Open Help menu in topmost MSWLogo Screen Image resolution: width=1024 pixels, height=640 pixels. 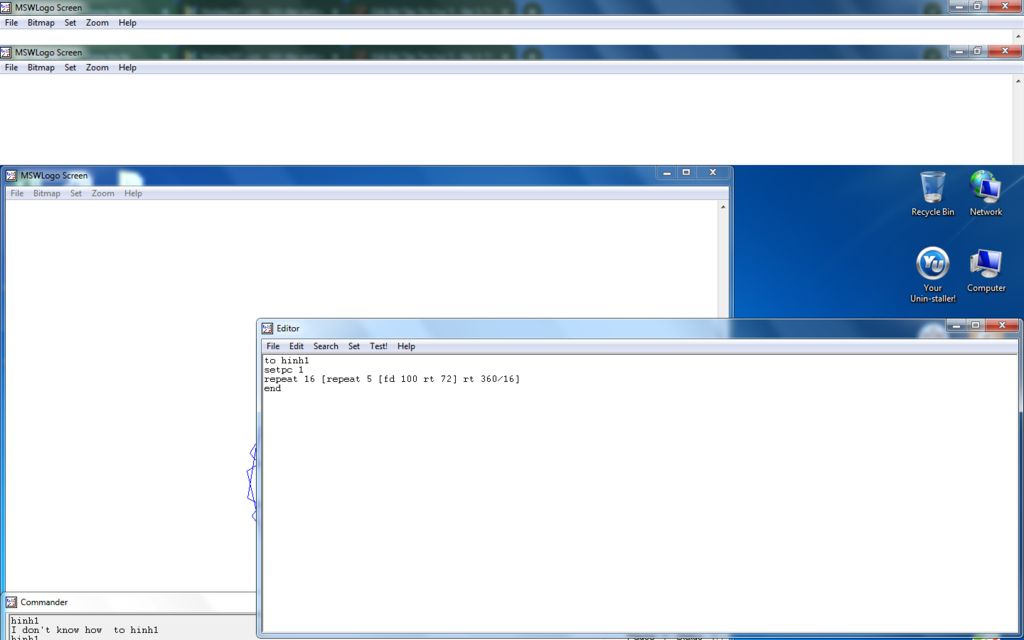tap(127, 22)
